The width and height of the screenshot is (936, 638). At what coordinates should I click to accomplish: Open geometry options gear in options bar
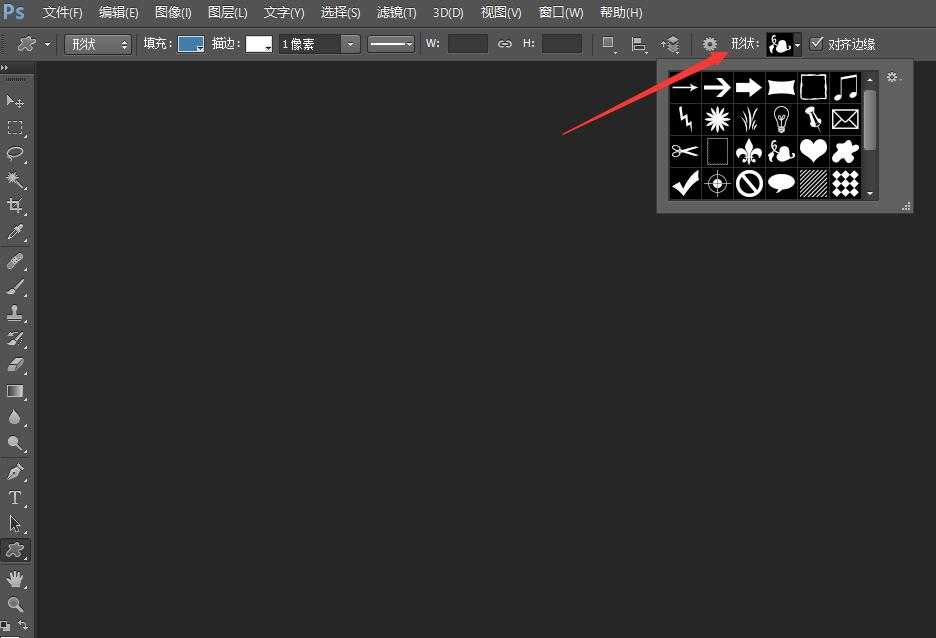click(x=709, y=44)
